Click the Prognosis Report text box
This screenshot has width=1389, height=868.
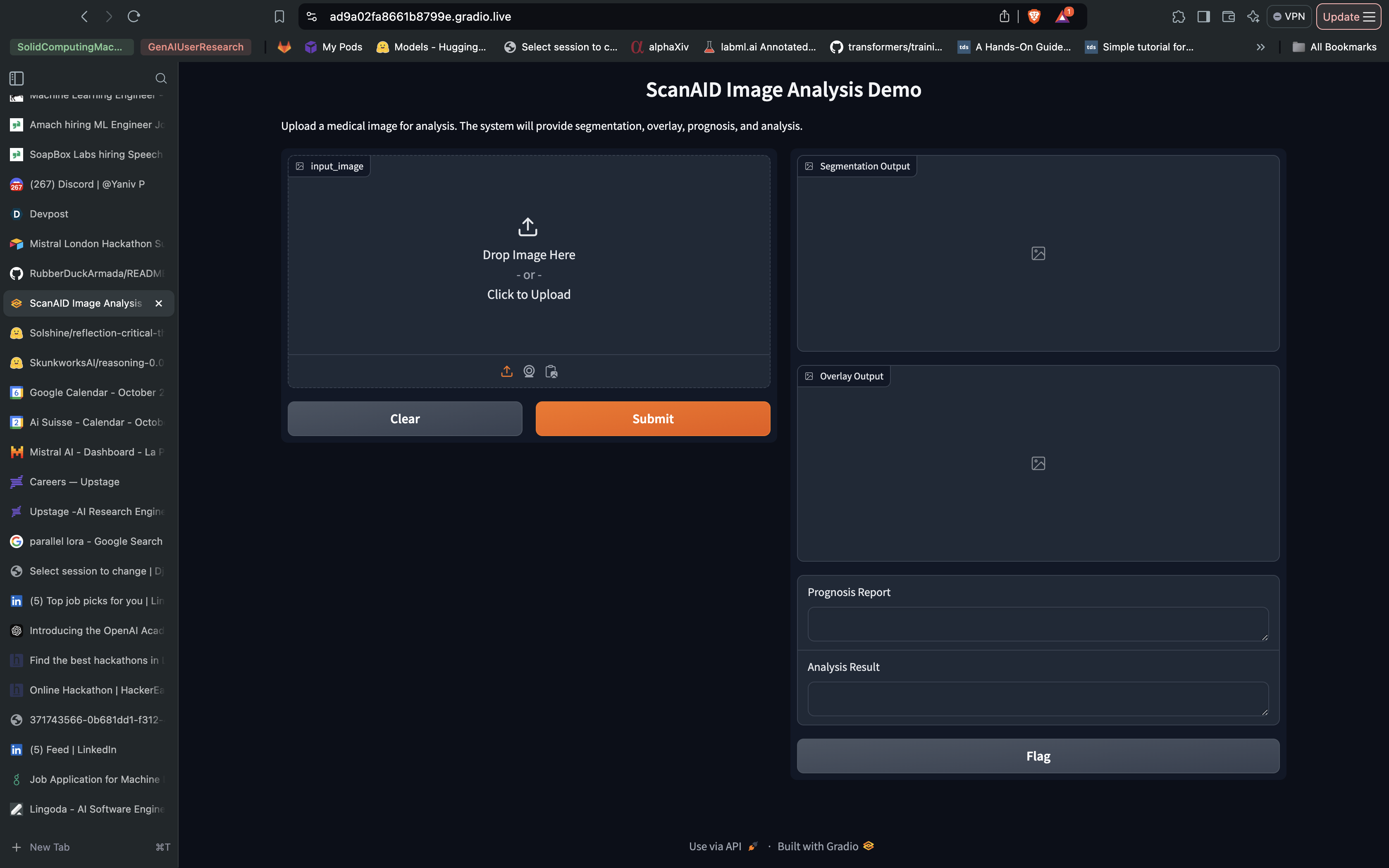pos(1038,623)
